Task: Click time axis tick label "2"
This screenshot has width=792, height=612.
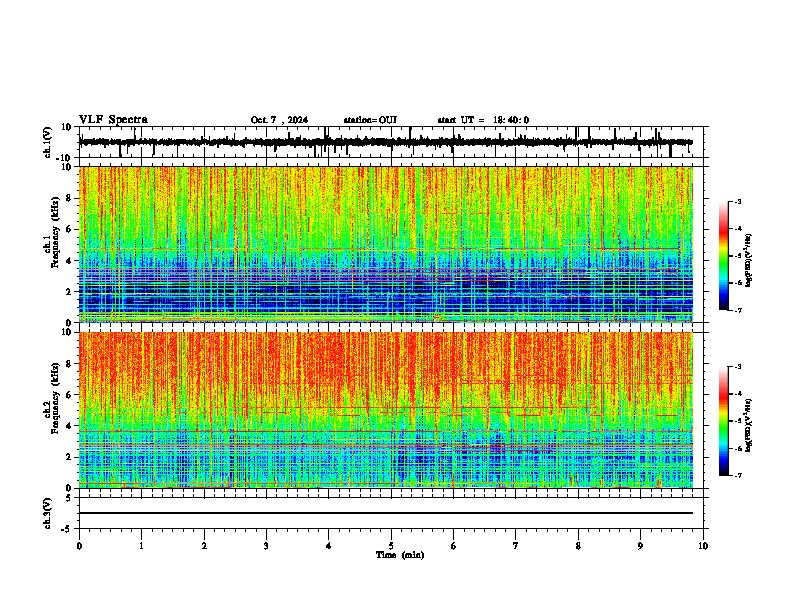Action: (204, 546)
